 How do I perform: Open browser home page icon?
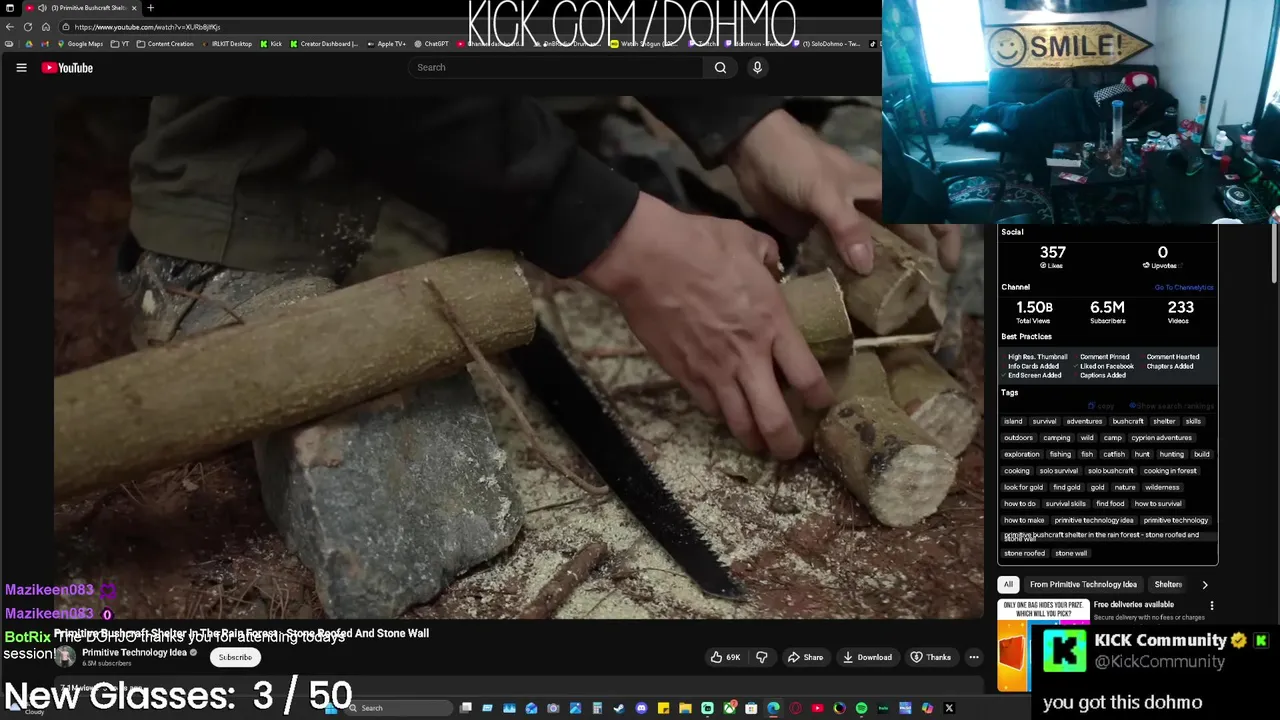pos(46,27)
